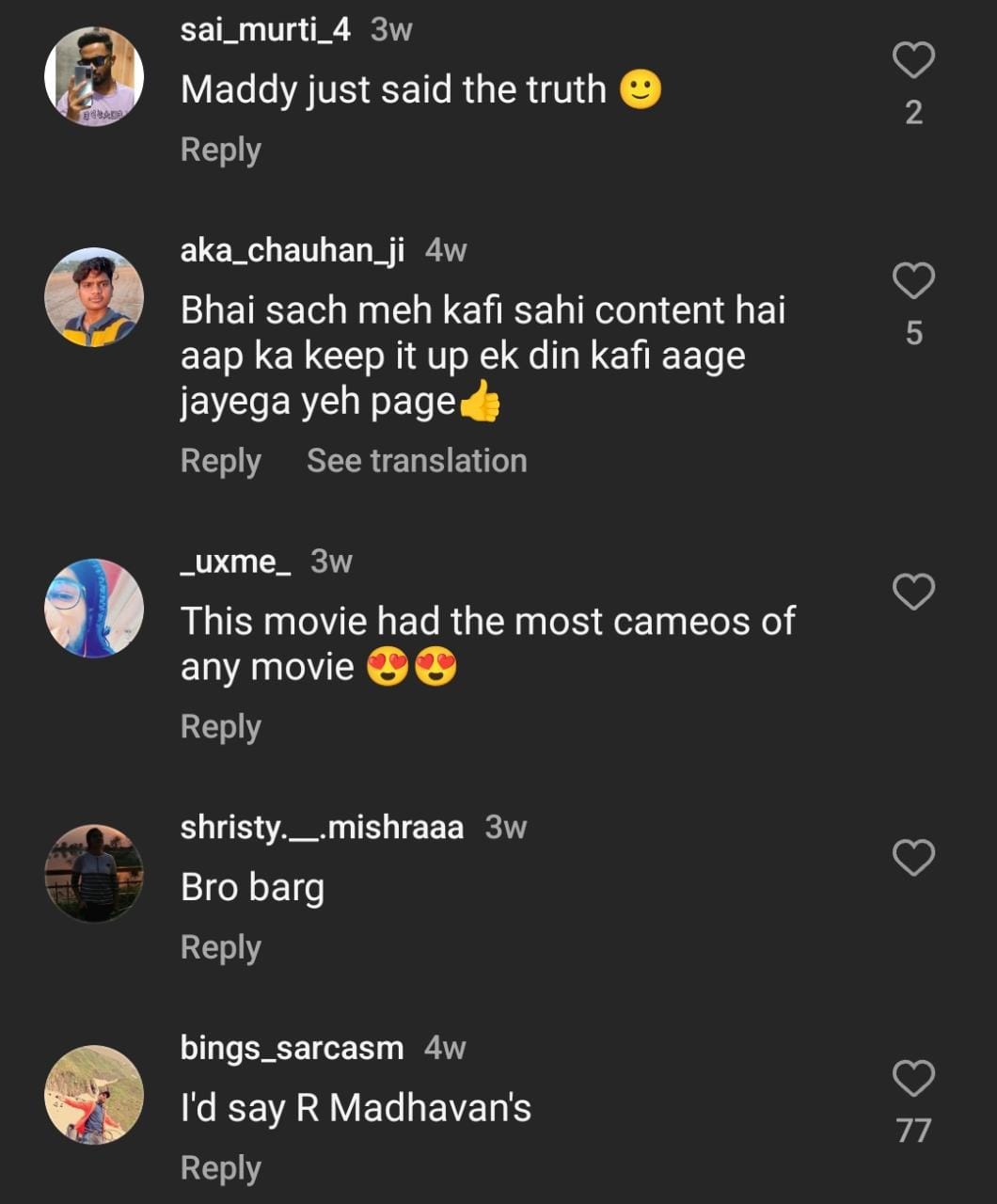997x1204 pixels.
Task: Reply to 'Maddy just said the truth'
Action: [220, 150]
